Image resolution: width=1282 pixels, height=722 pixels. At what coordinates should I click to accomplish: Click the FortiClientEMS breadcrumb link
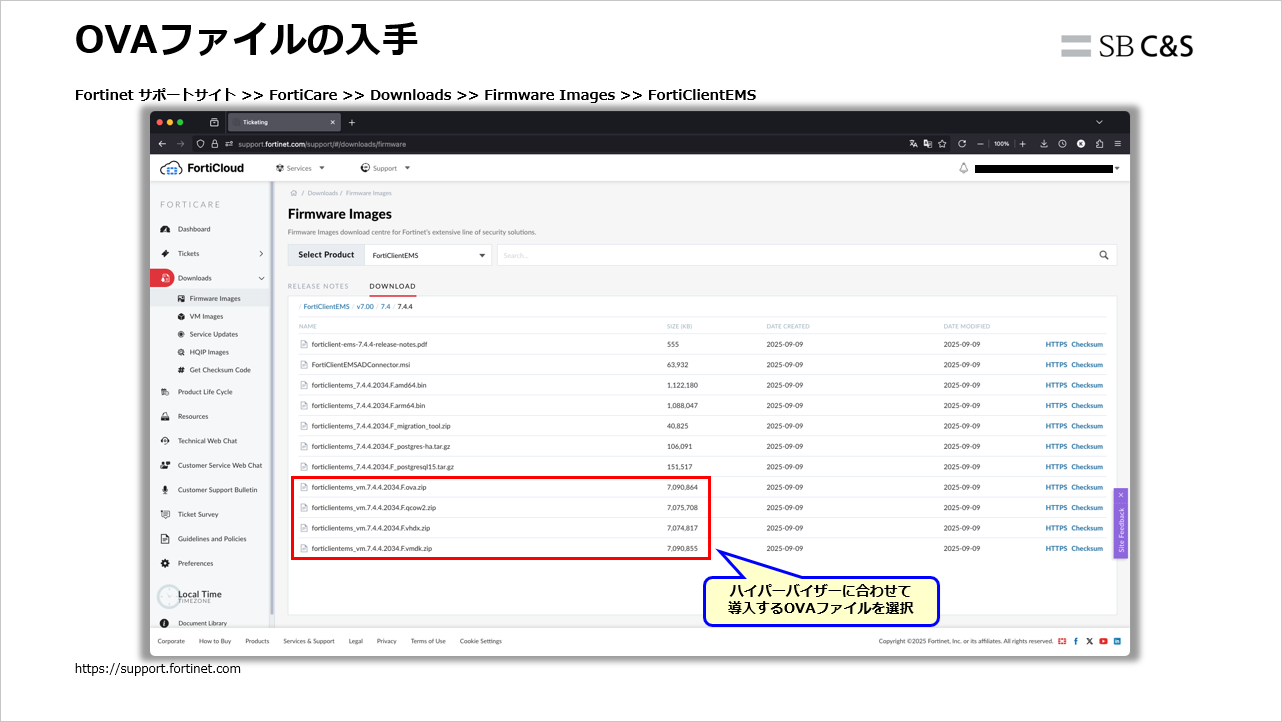click(326, 307)
